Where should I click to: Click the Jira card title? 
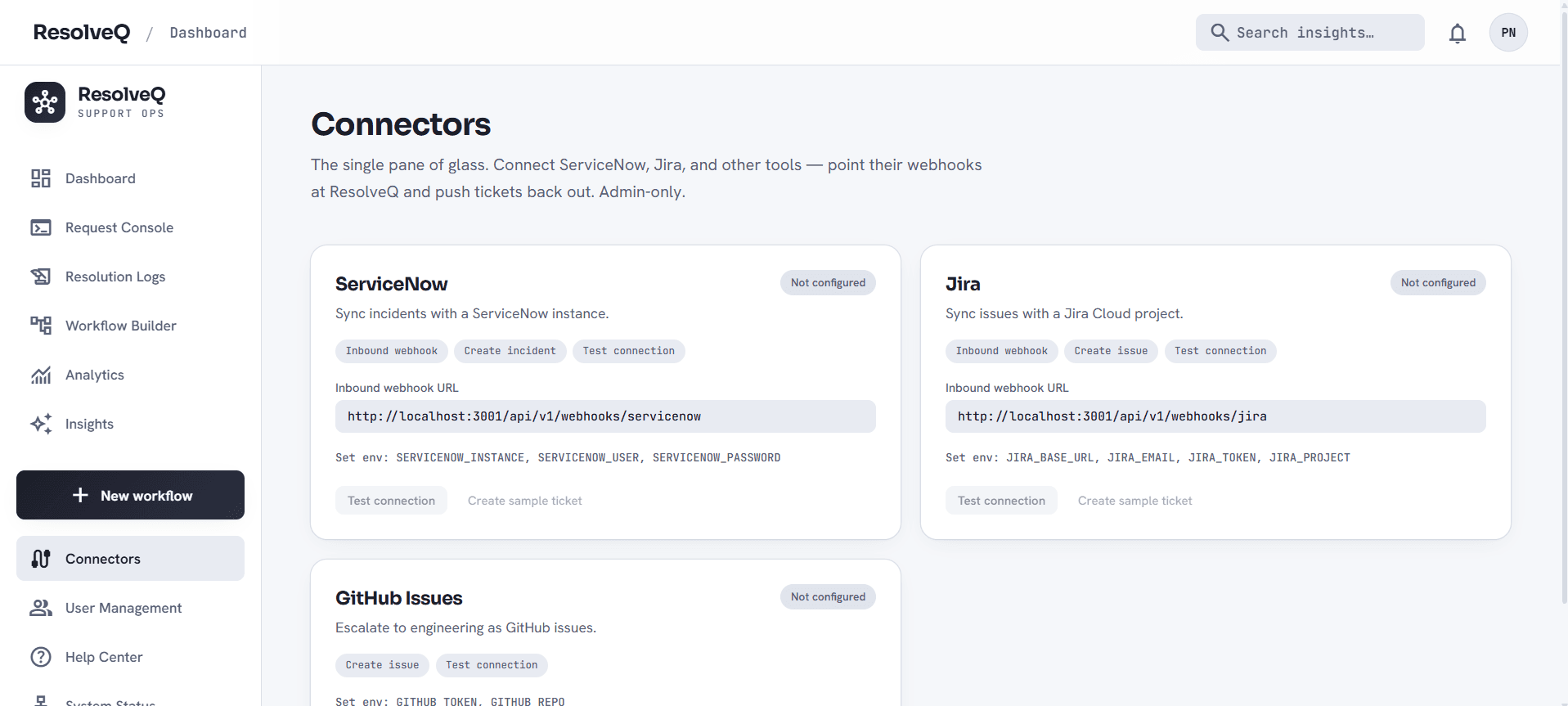(963, 284)
